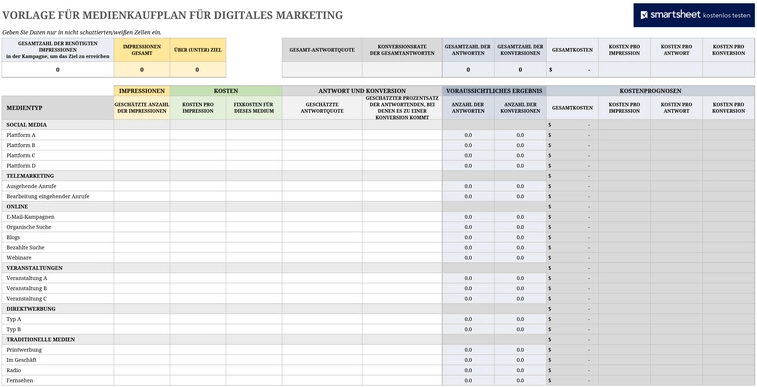Select the 'Im Geschäft' row label
757x387 pixels.
point(21,360)
